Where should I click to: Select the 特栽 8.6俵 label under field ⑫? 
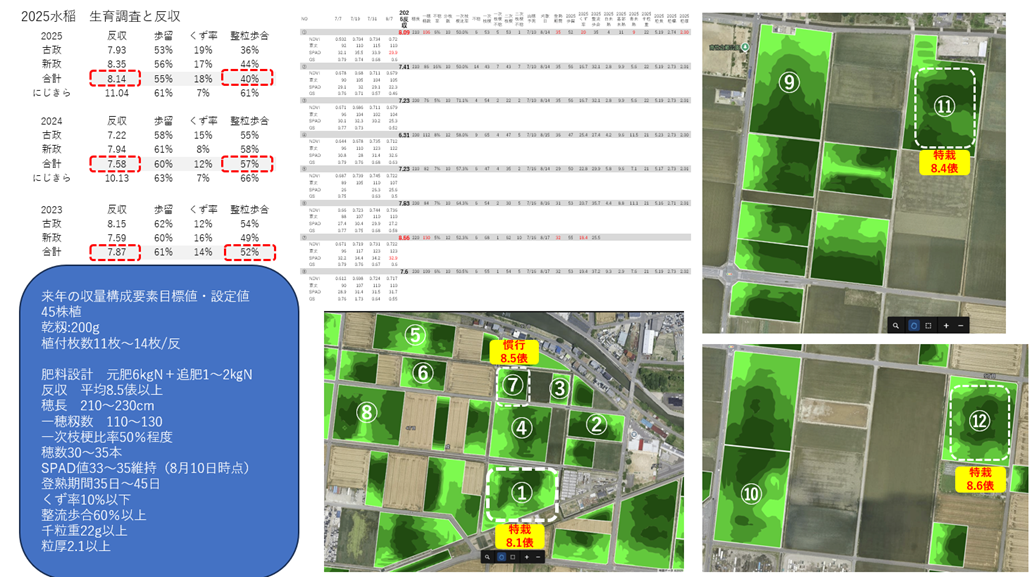[980, 479]
